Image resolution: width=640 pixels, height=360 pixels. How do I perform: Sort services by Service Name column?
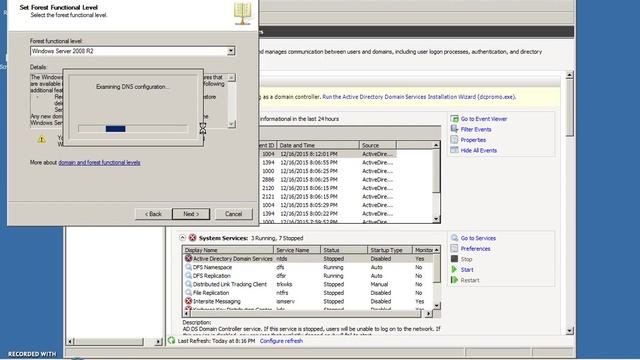[297, 250]
